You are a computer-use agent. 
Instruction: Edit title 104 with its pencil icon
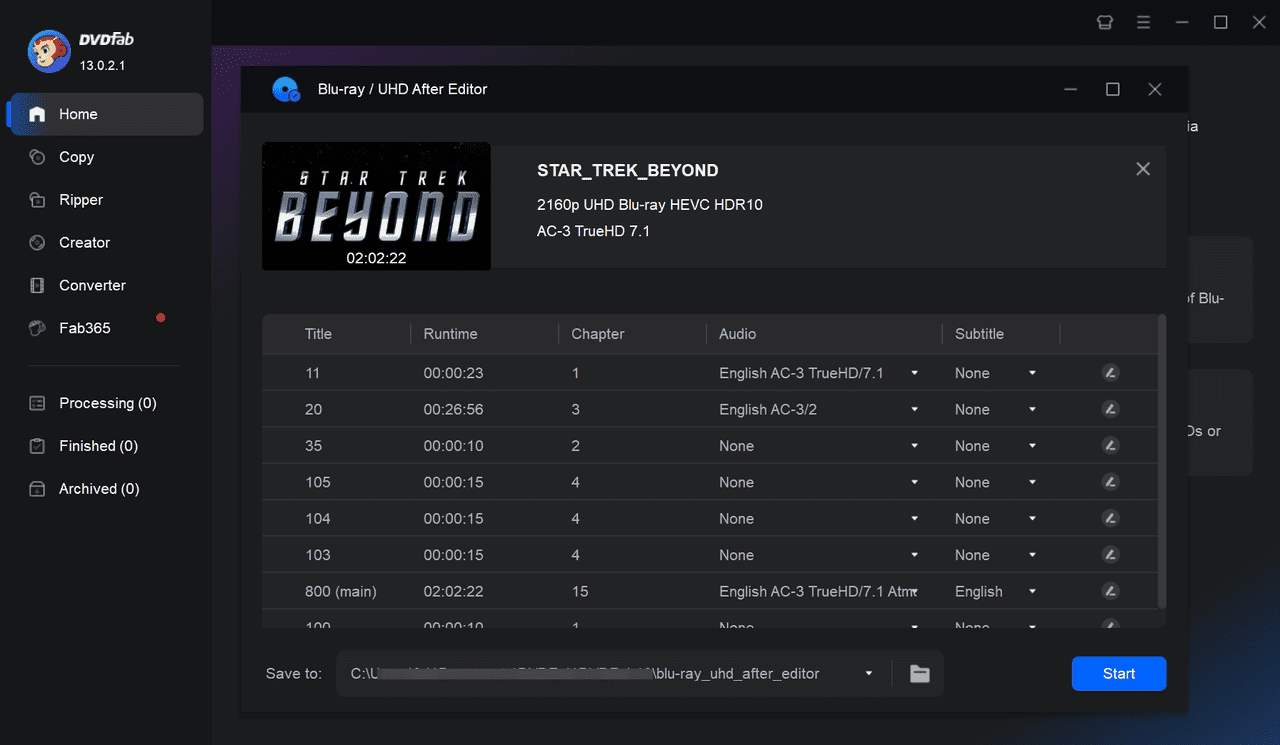coord(1110,518)
